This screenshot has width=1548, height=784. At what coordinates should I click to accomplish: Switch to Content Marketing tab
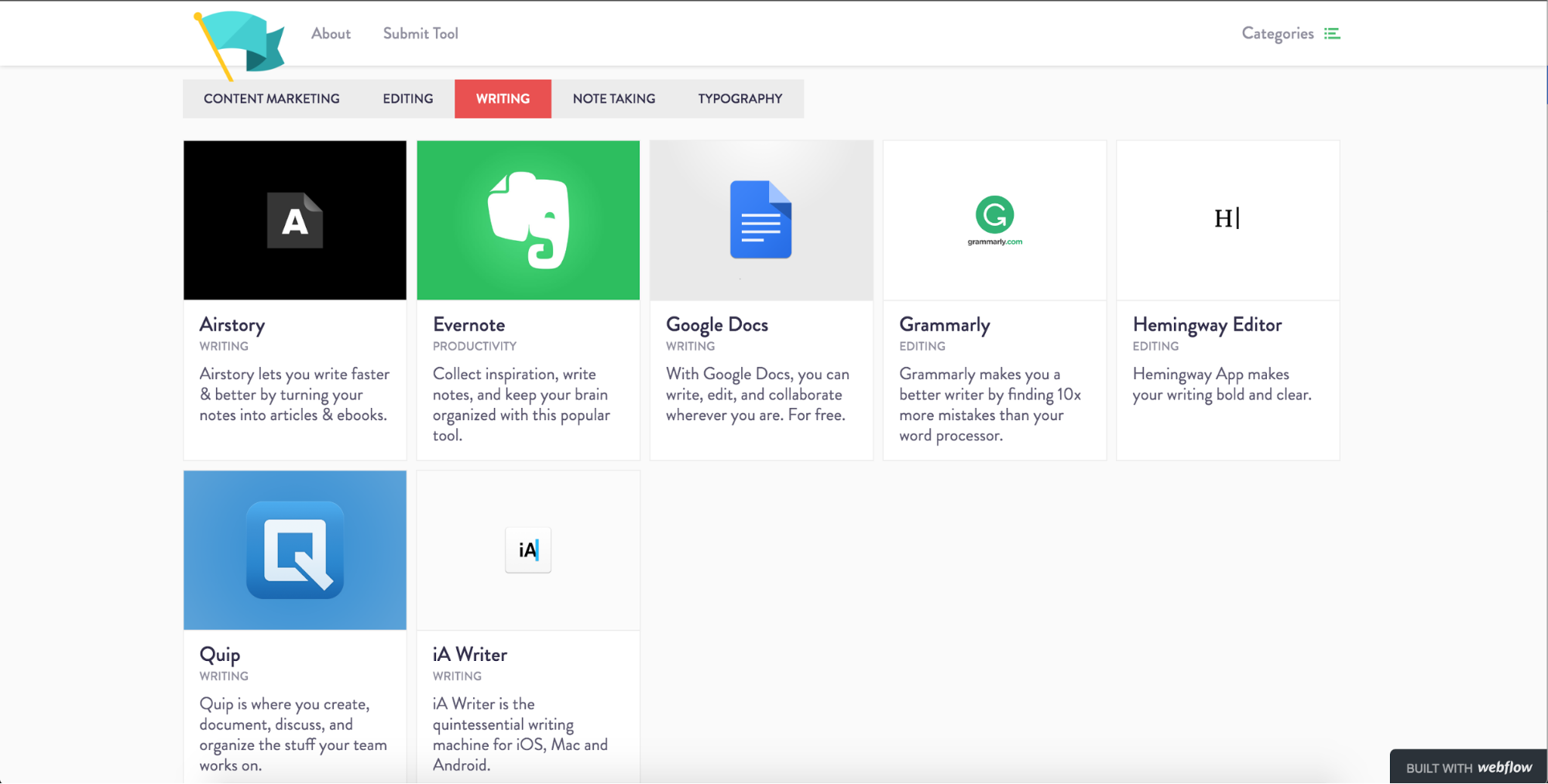point(272,99)
